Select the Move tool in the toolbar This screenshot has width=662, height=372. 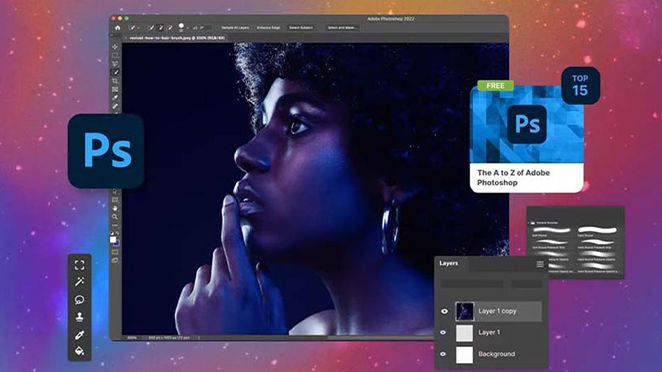115,47
